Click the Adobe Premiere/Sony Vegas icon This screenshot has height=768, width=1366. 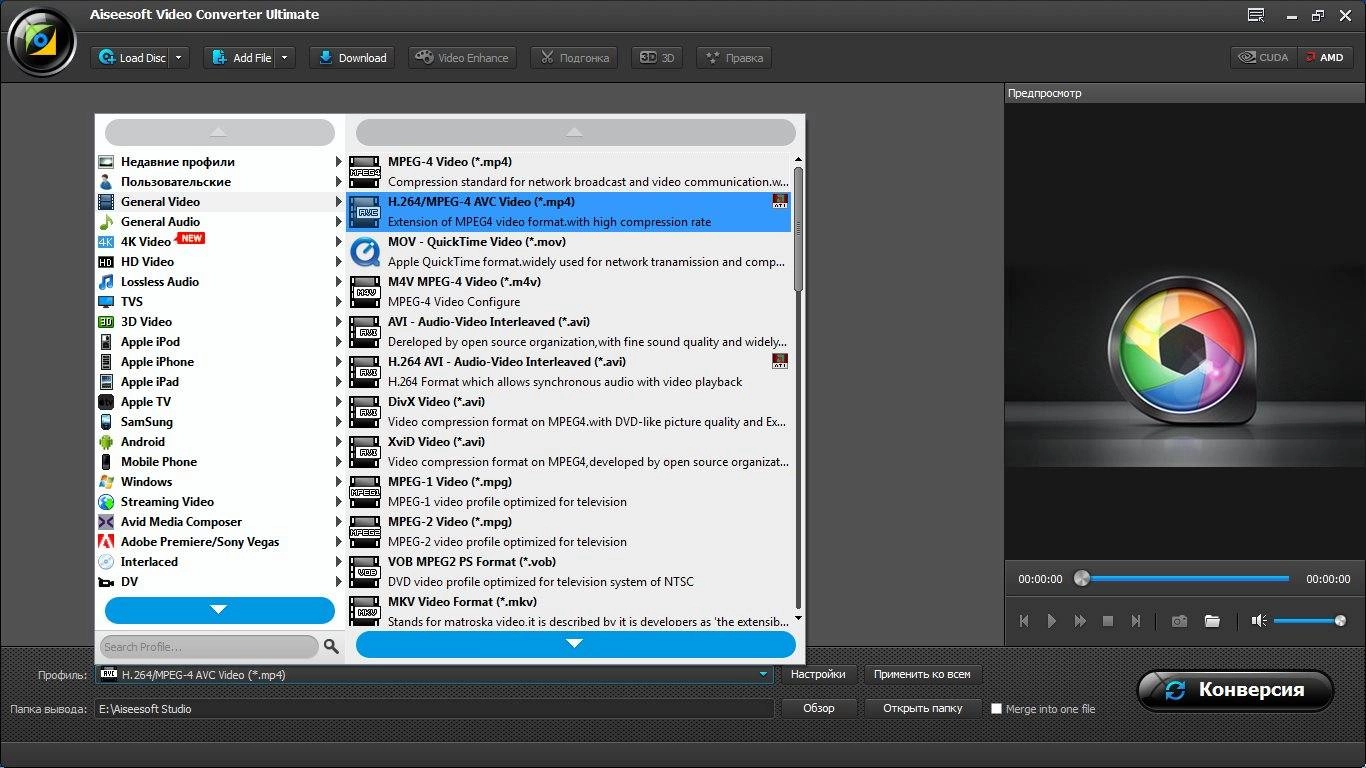click(x=106, y=542)
